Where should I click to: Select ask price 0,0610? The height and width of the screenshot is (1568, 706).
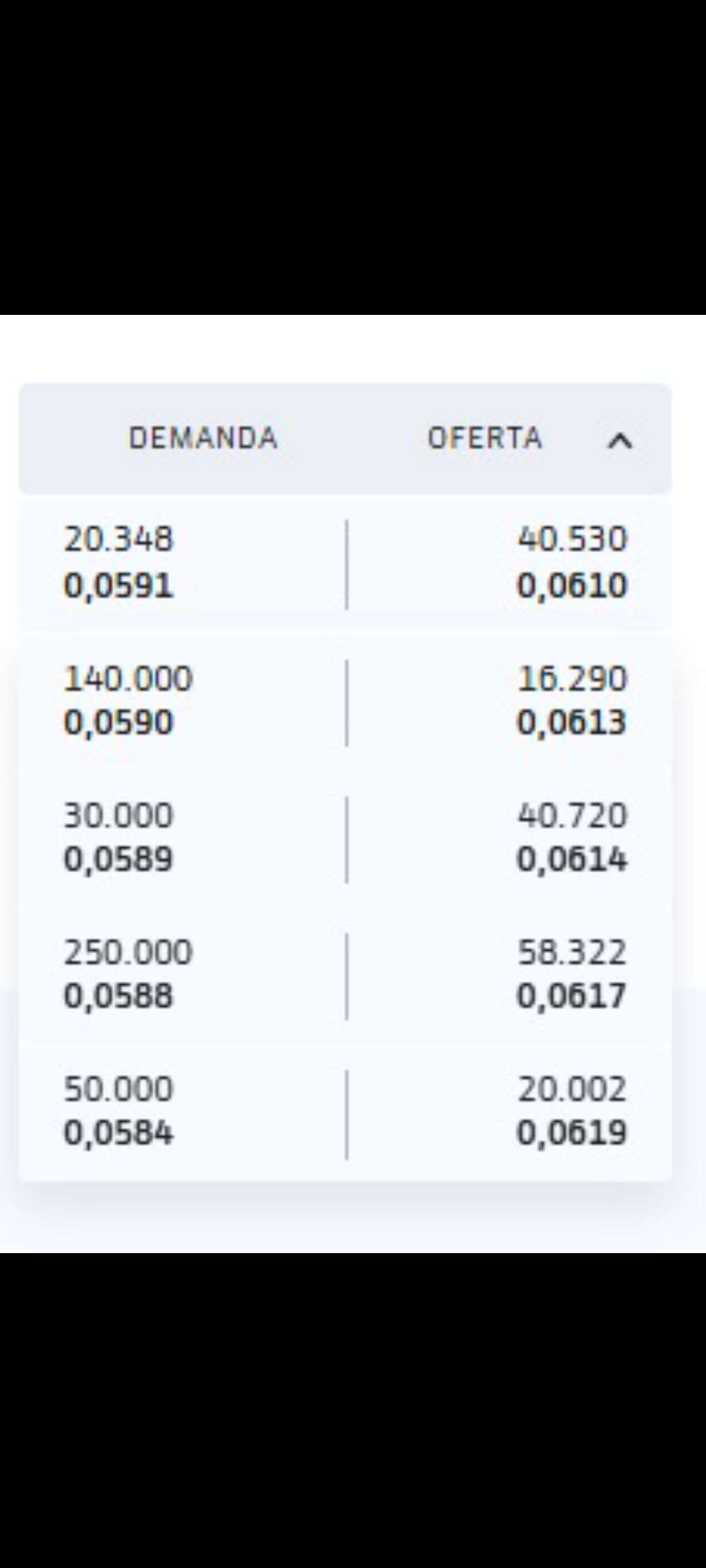tap(572, 585)
